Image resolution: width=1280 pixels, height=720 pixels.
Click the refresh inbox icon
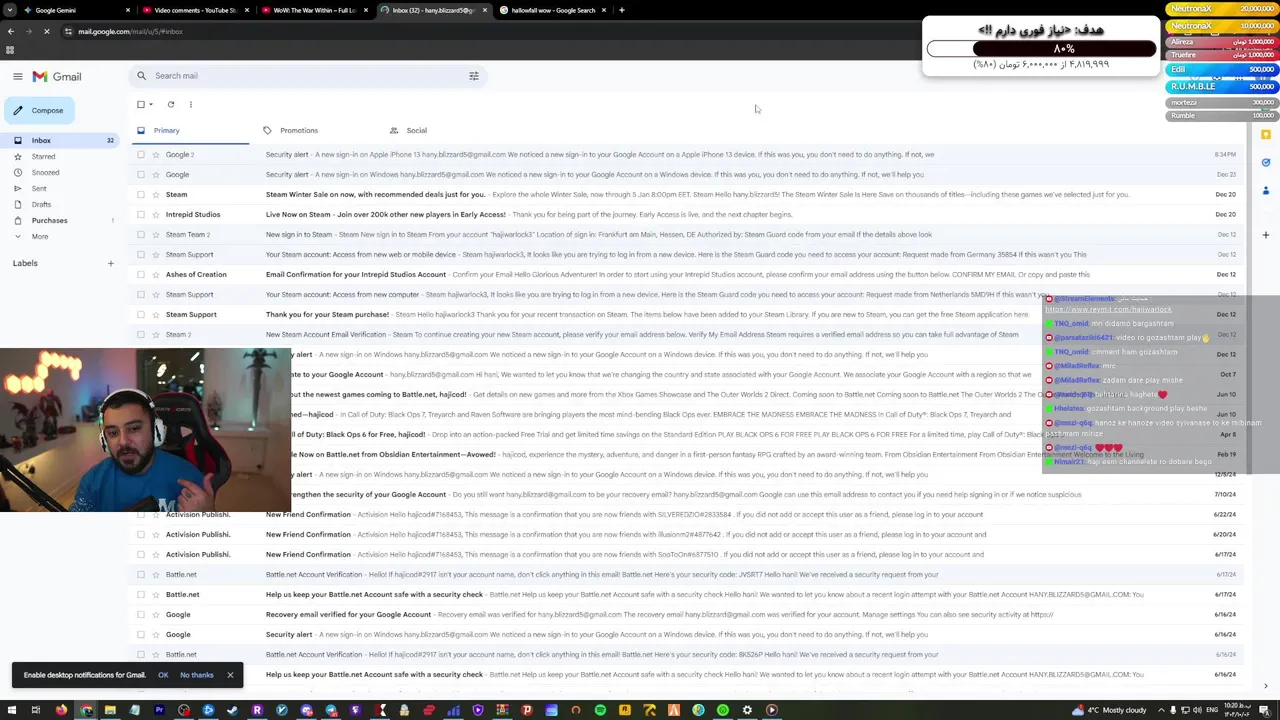point(171,104)
